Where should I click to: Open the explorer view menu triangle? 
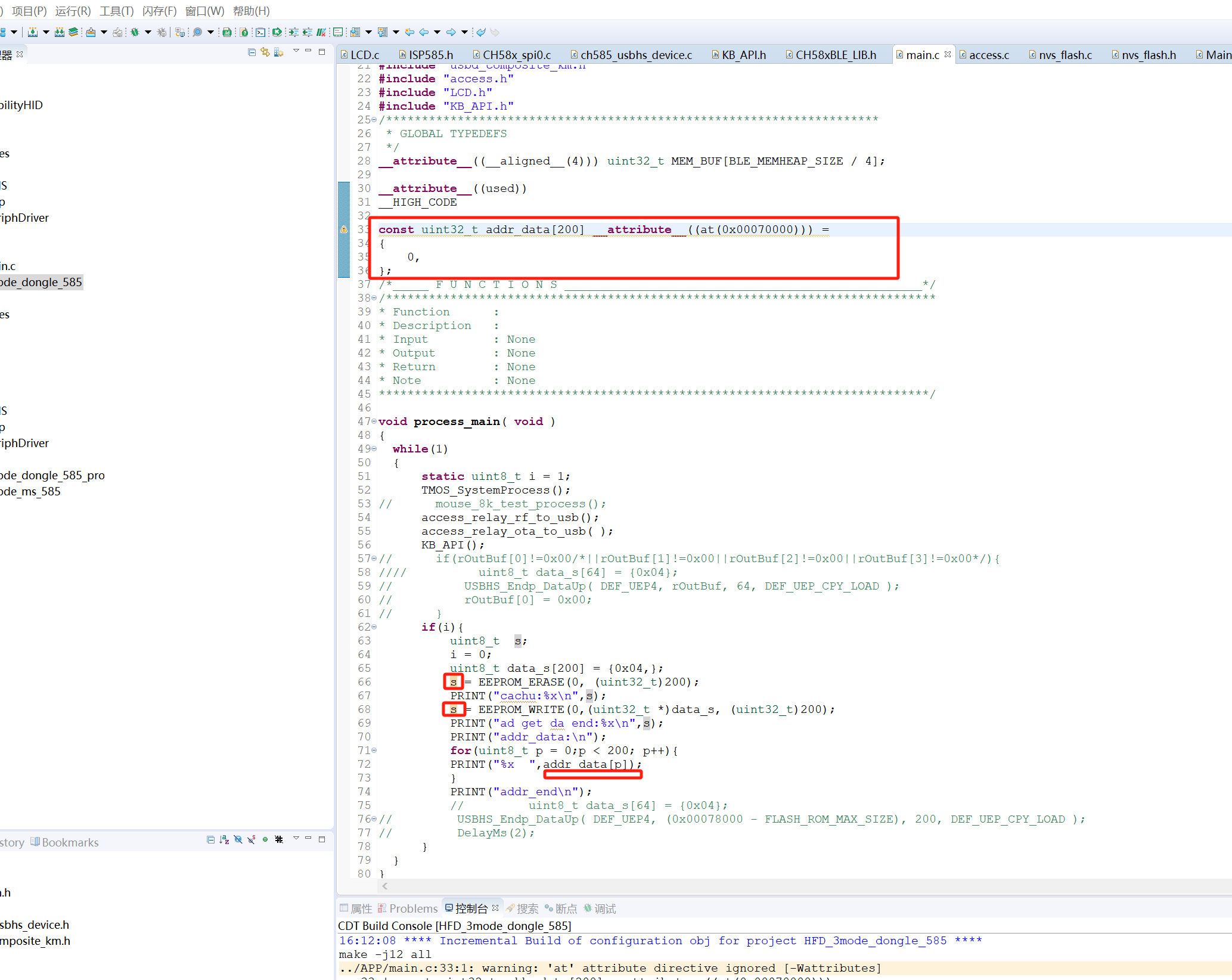coord(296,51)
